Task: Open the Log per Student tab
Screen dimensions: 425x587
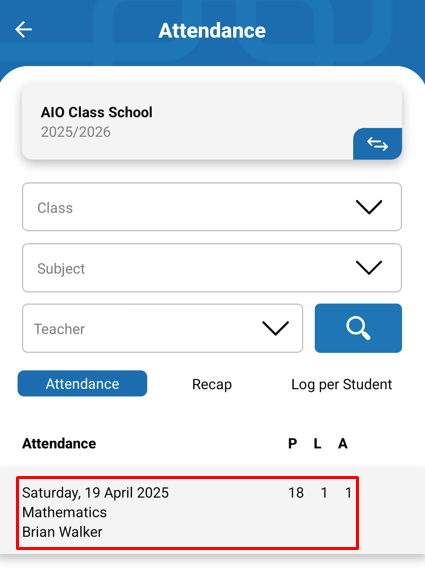Action: (341, 384)
